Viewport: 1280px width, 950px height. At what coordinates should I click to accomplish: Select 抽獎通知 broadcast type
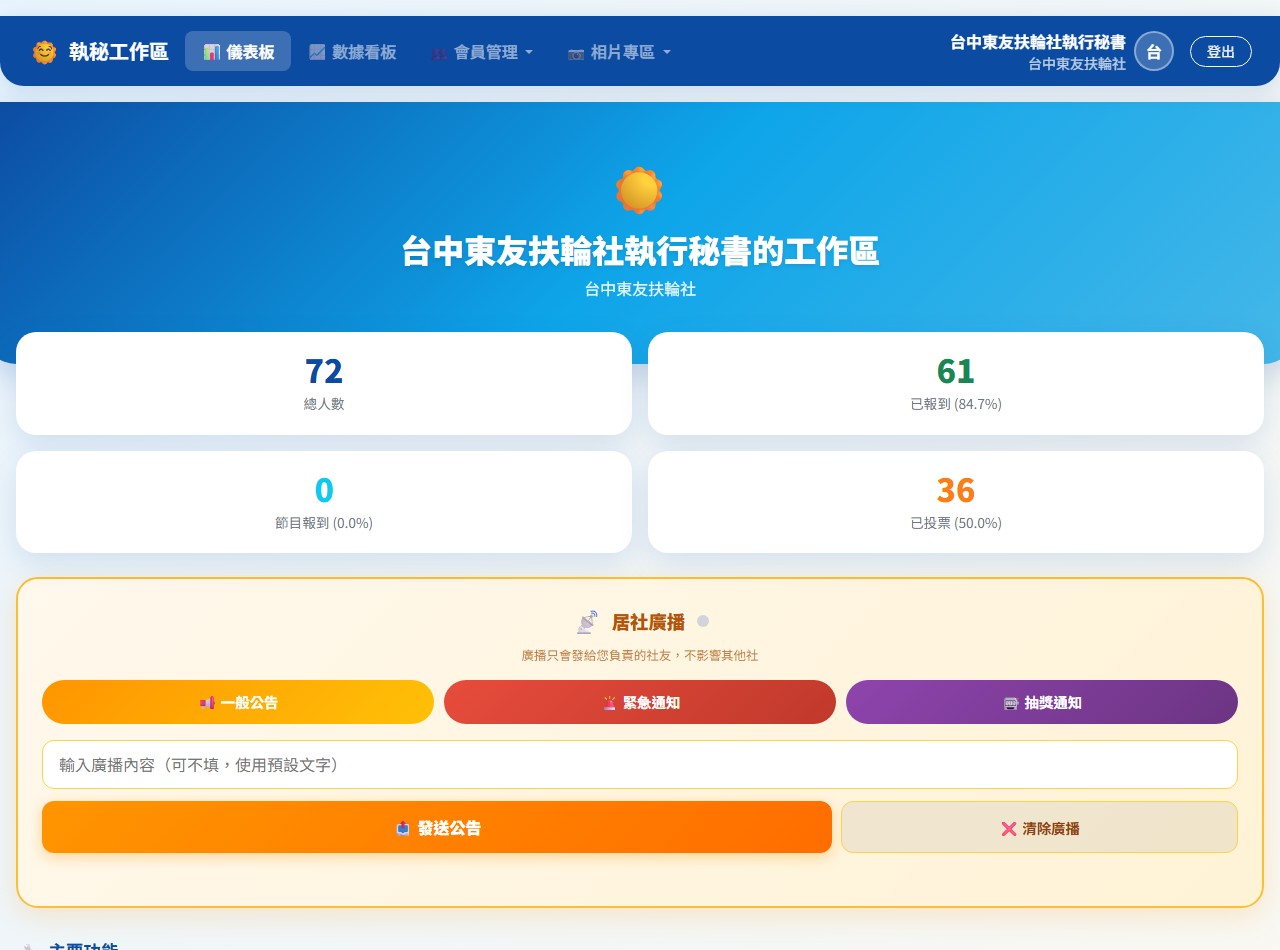pos(1041,702)
